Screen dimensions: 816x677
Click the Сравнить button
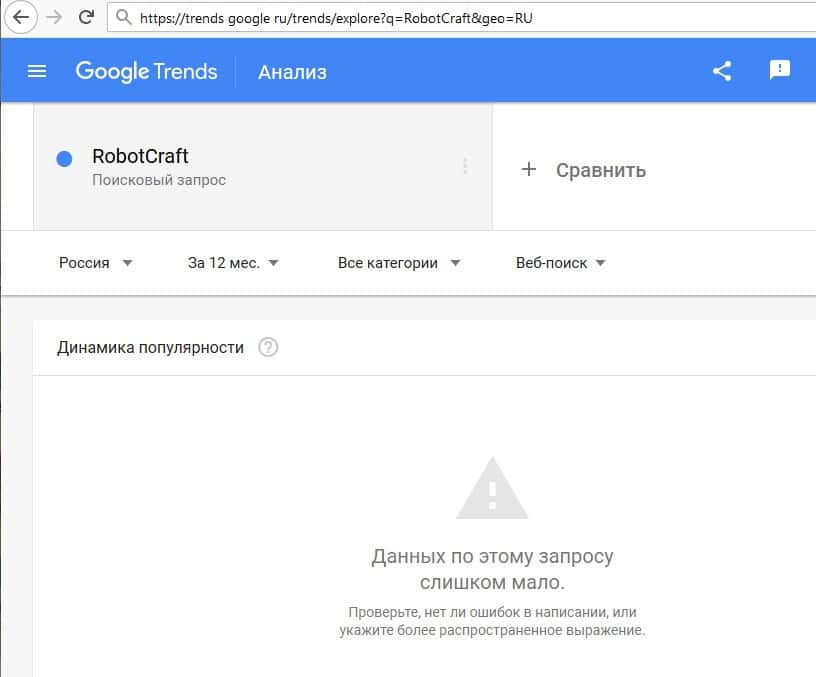[x=600, y=170]
